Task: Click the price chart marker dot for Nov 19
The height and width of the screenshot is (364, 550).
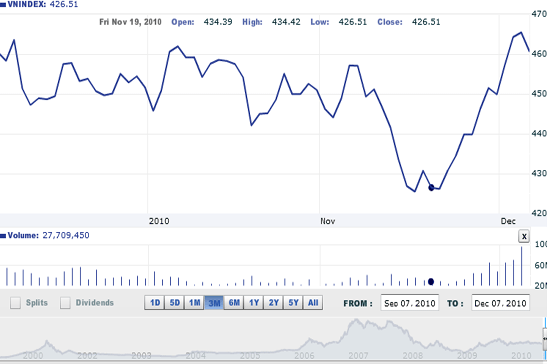Action: click(x=431, y=188)
